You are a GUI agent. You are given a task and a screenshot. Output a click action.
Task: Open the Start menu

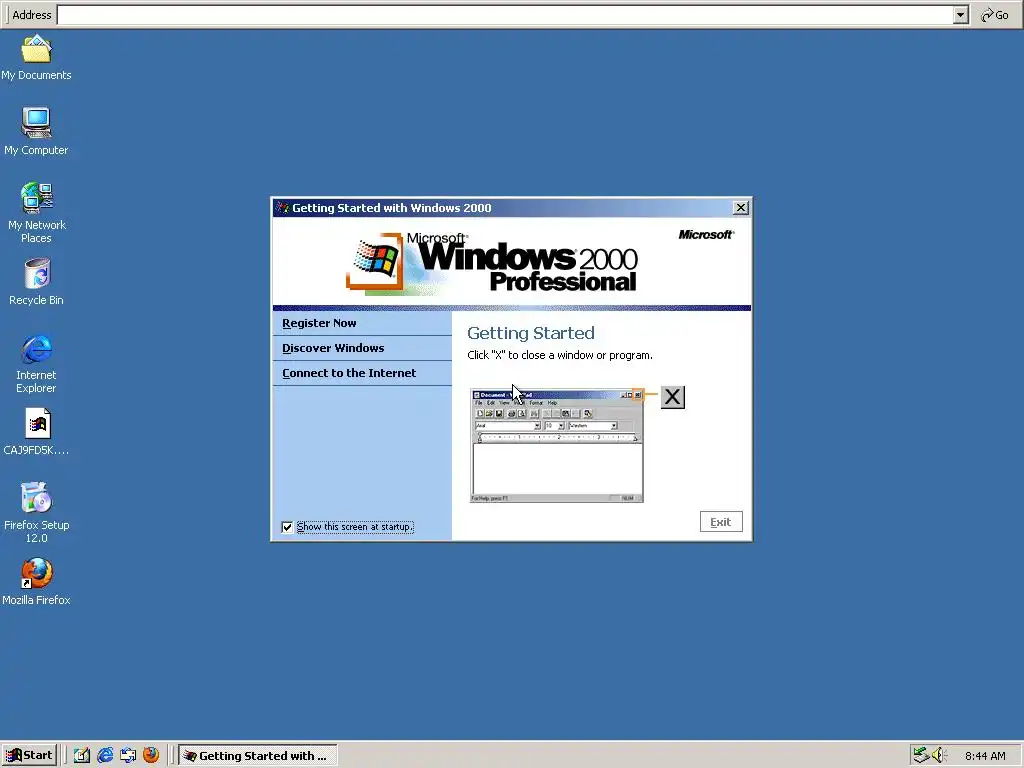(29, 755)
